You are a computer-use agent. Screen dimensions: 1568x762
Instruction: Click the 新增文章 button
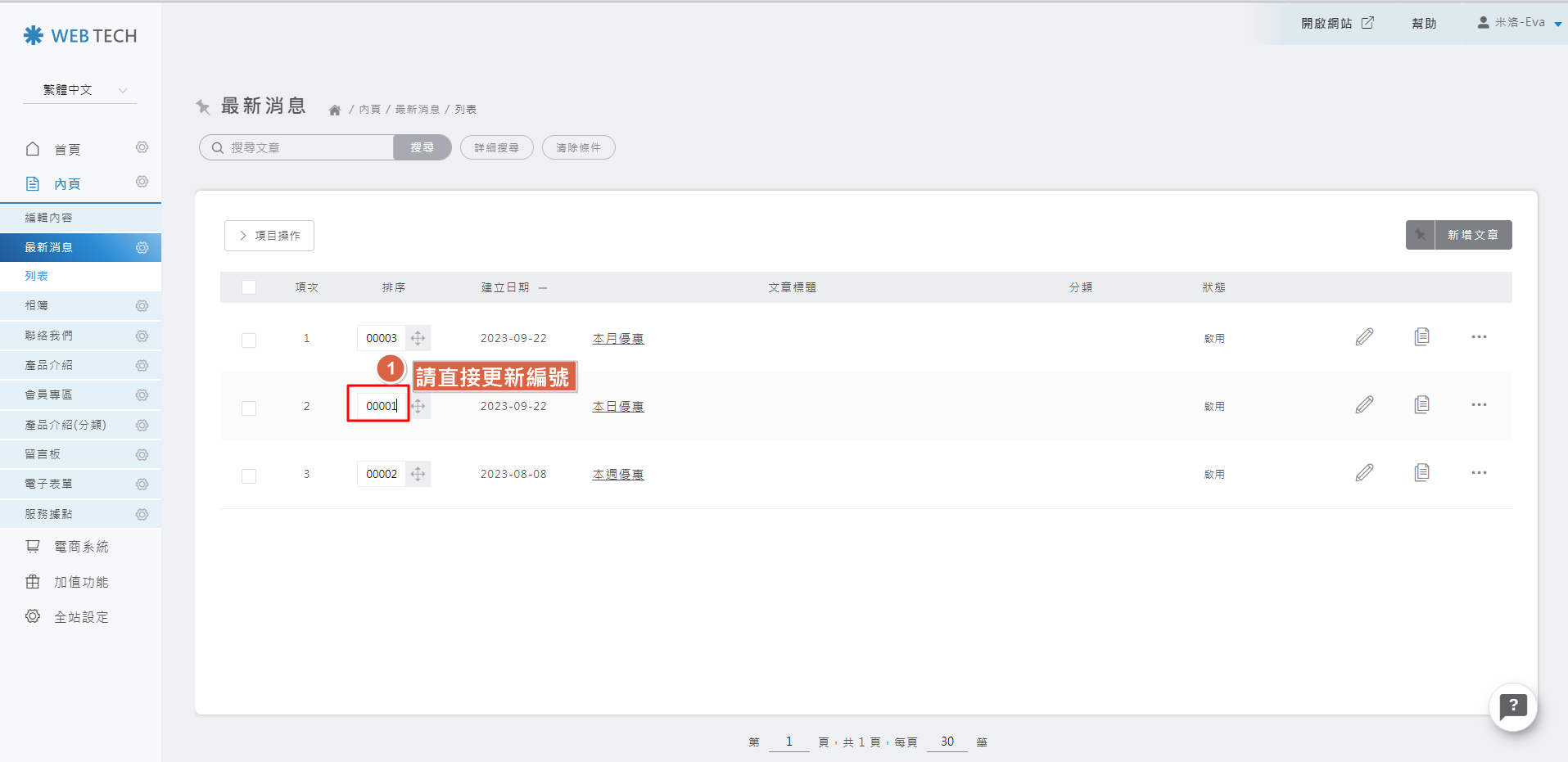click(1472, 235)
